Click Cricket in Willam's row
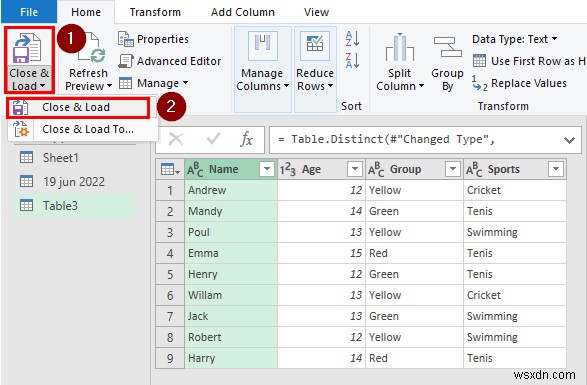 (x=515, y=295)
